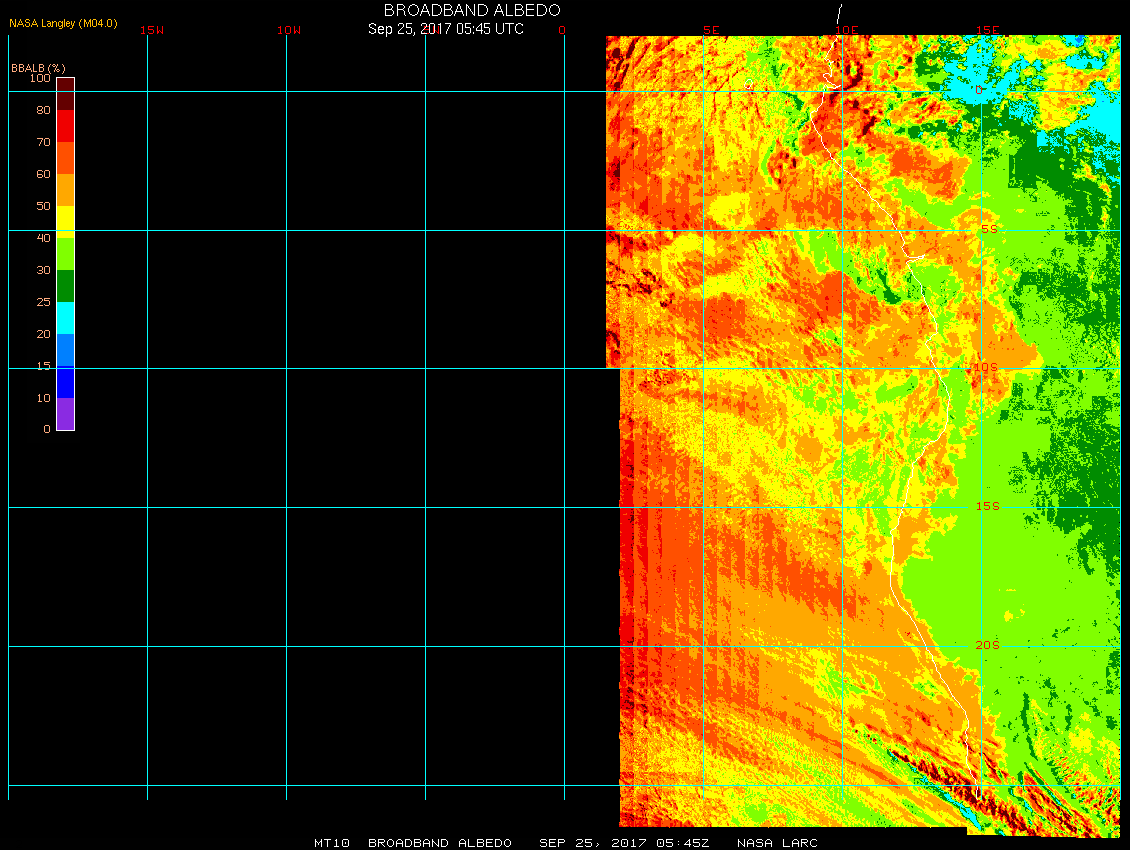Click the MT10 text in footer
This screenshot has width=1130, height=850.
point(332,843)
